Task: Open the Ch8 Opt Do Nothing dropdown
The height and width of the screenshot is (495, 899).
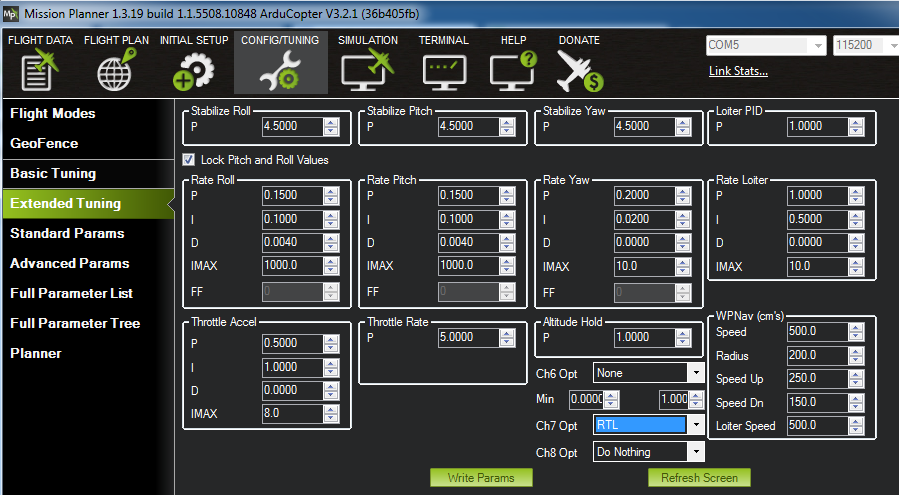Action: (x=696, y=452)
